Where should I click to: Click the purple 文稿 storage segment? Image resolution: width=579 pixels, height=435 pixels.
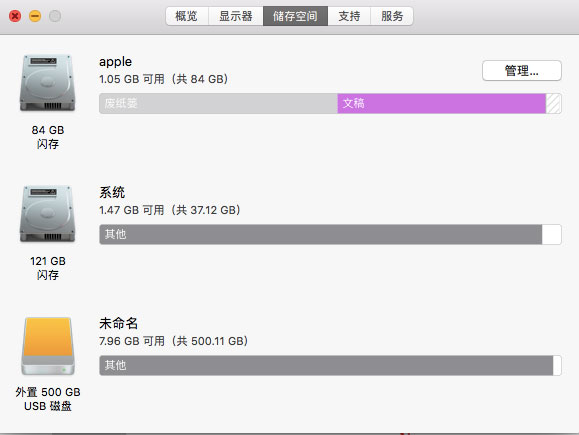point(442,103)
